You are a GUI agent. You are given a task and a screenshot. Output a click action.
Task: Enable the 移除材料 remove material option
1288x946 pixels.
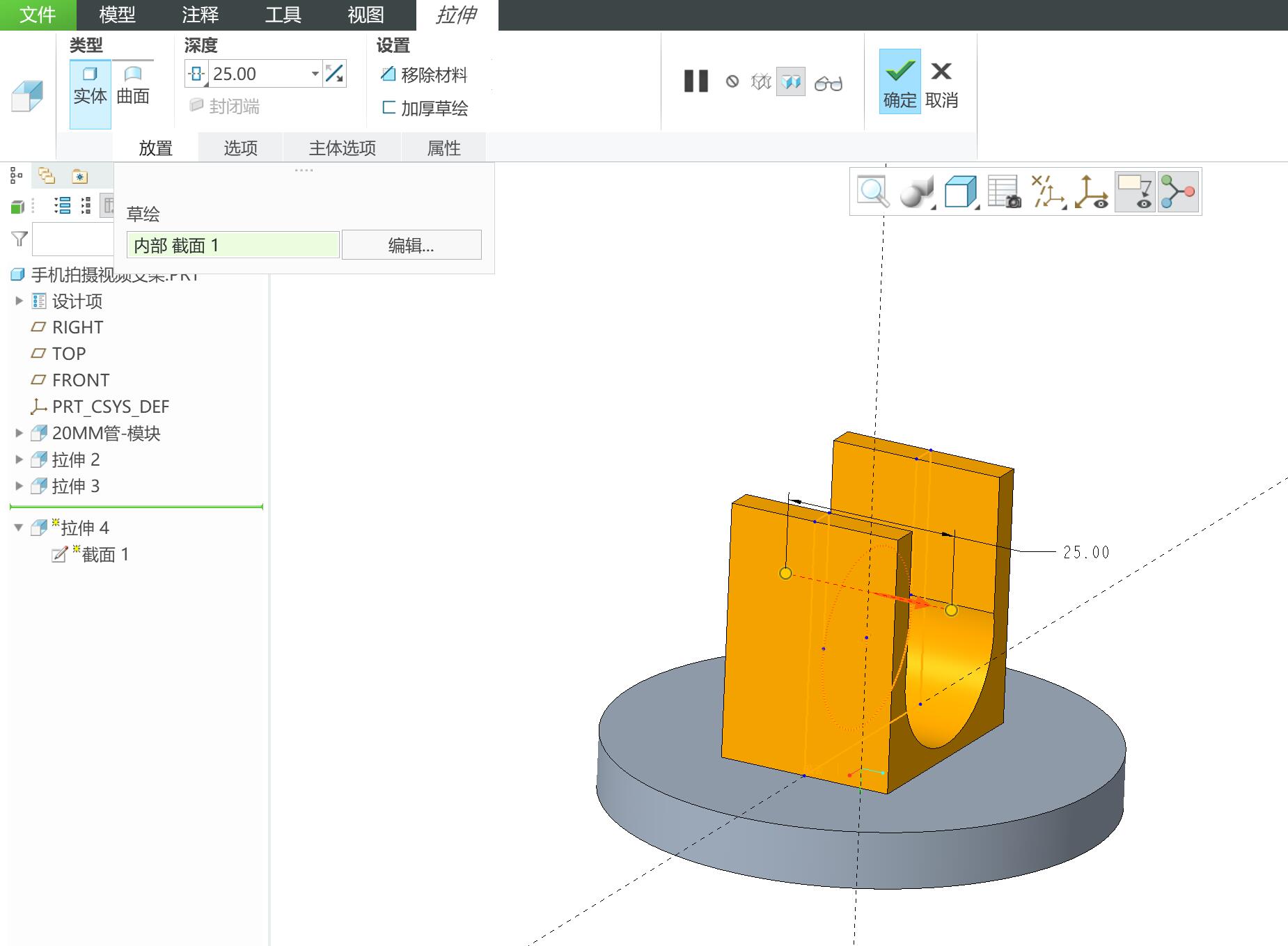pyautogui.click(x=424, y=74)
